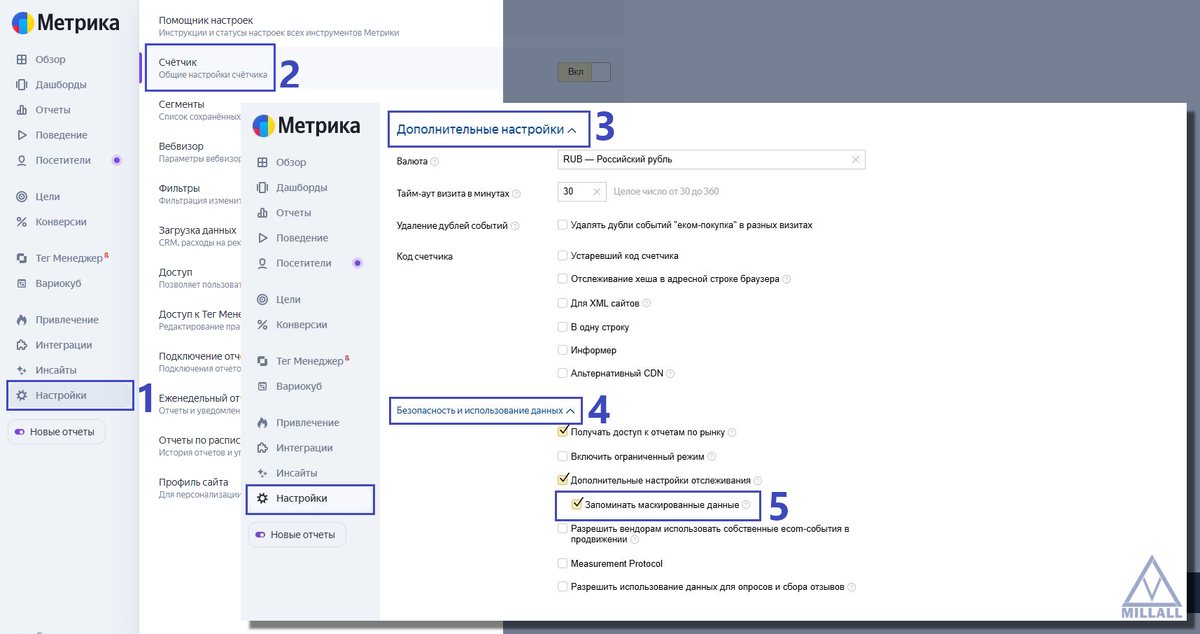Open help icon beside Удаление дублей событий

pos(515,225)
